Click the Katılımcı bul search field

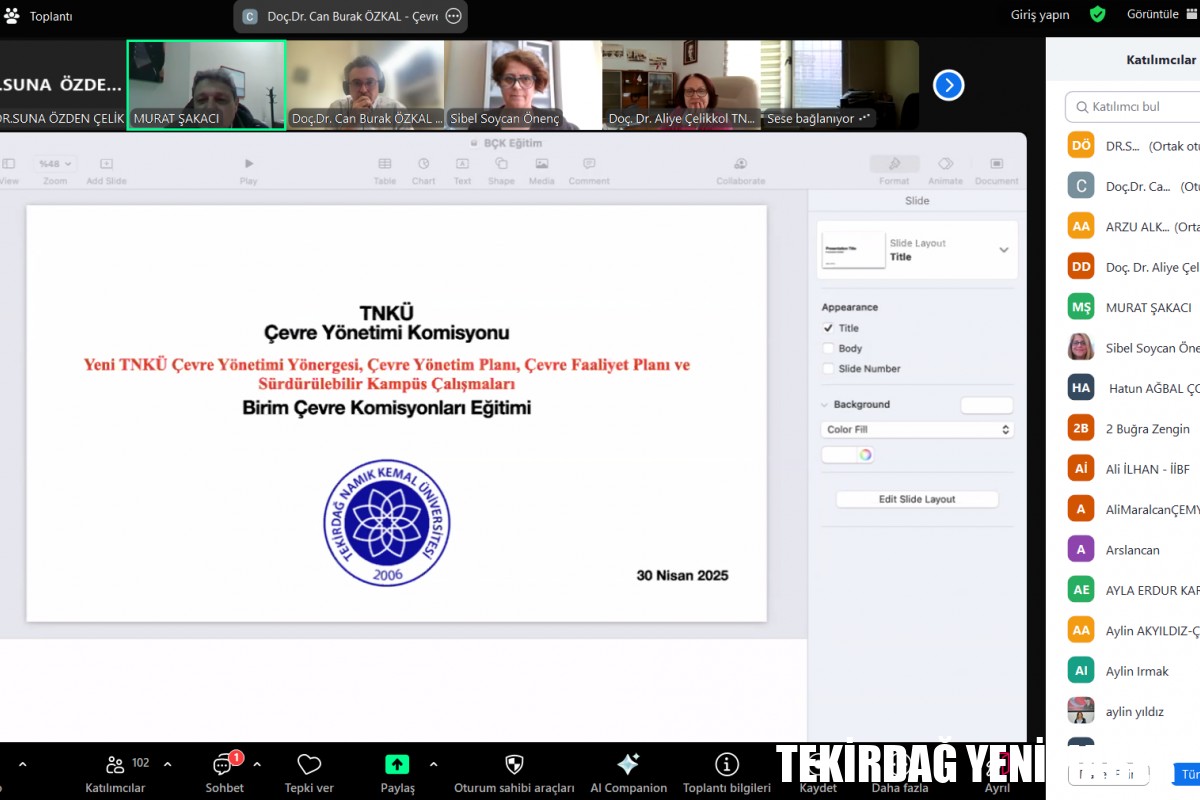point(1133,106)
